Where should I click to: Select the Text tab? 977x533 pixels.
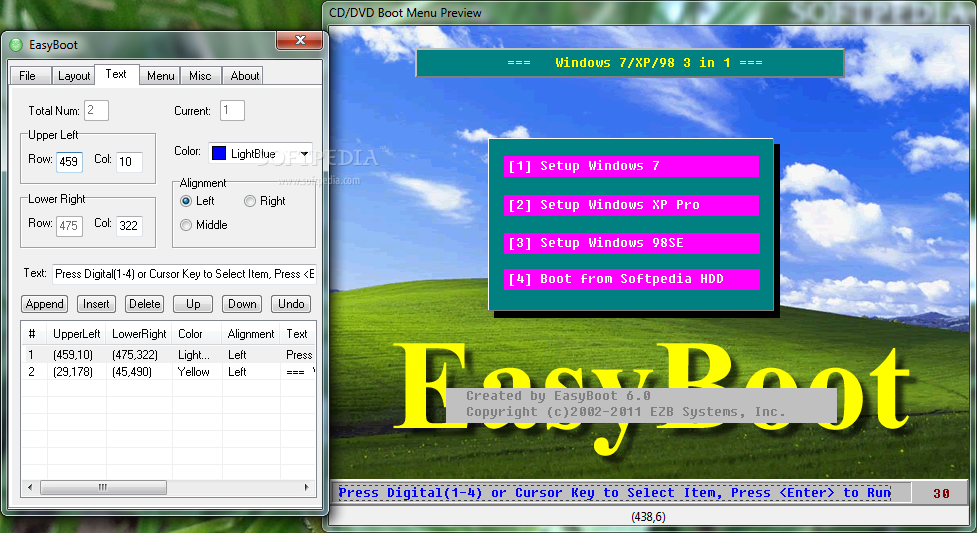point(116,74)
